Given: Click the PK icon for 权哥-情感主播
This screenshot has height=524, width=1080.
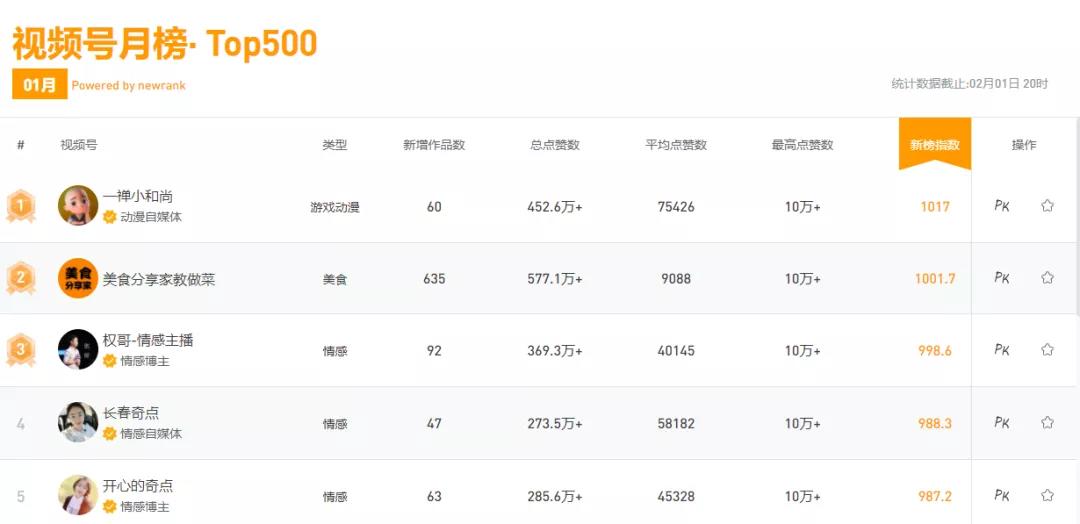Looking at the screenshot, I should 1001,350.
